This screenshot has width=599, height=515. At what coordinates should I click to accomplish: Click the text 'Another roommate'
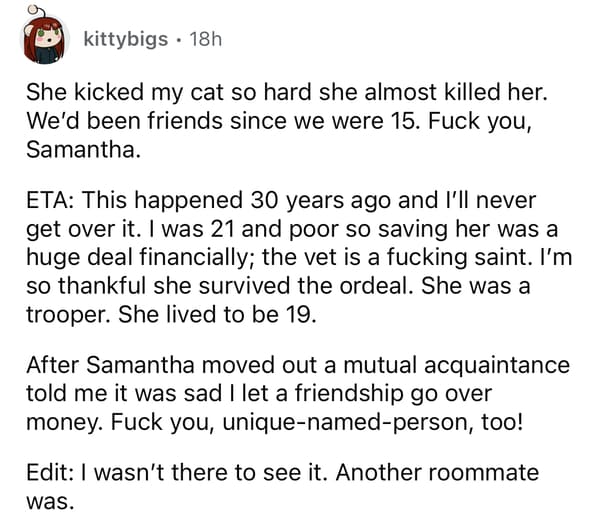[x=437, y=473]
